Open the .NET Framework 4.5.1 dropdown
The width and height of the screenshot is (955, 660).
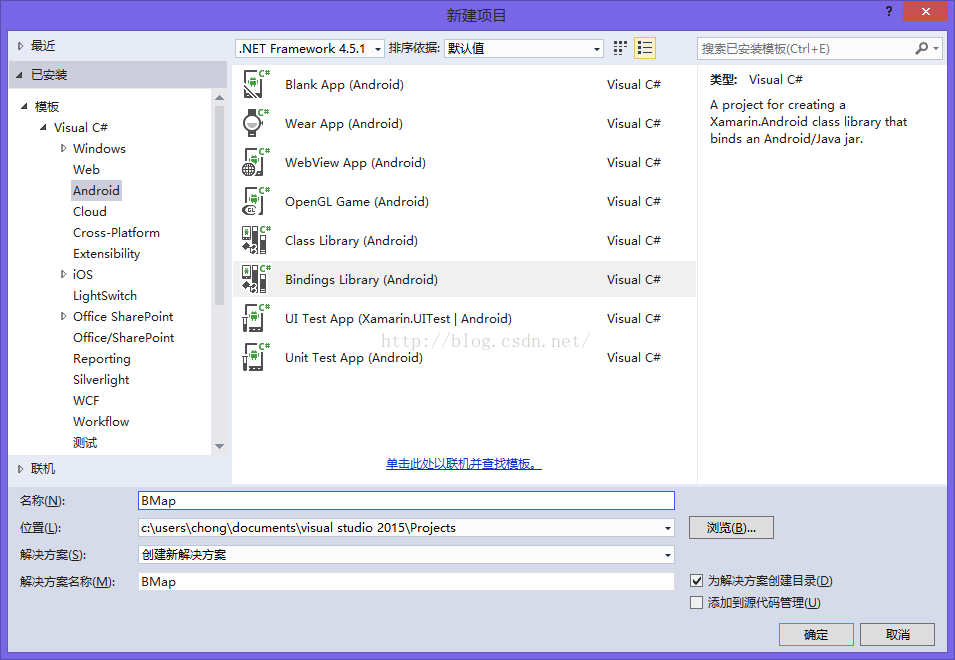[x=310, y=49]
